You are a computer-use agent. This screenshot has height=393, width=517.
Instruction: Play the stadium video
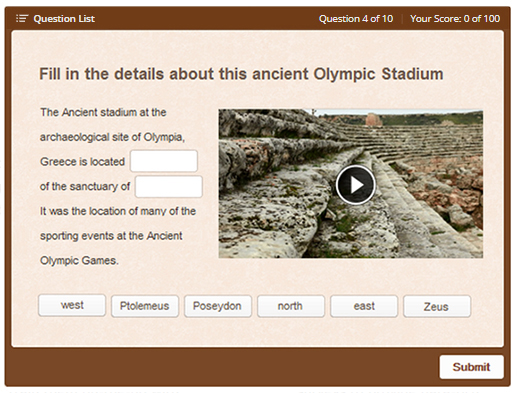(x=355, y=184)
